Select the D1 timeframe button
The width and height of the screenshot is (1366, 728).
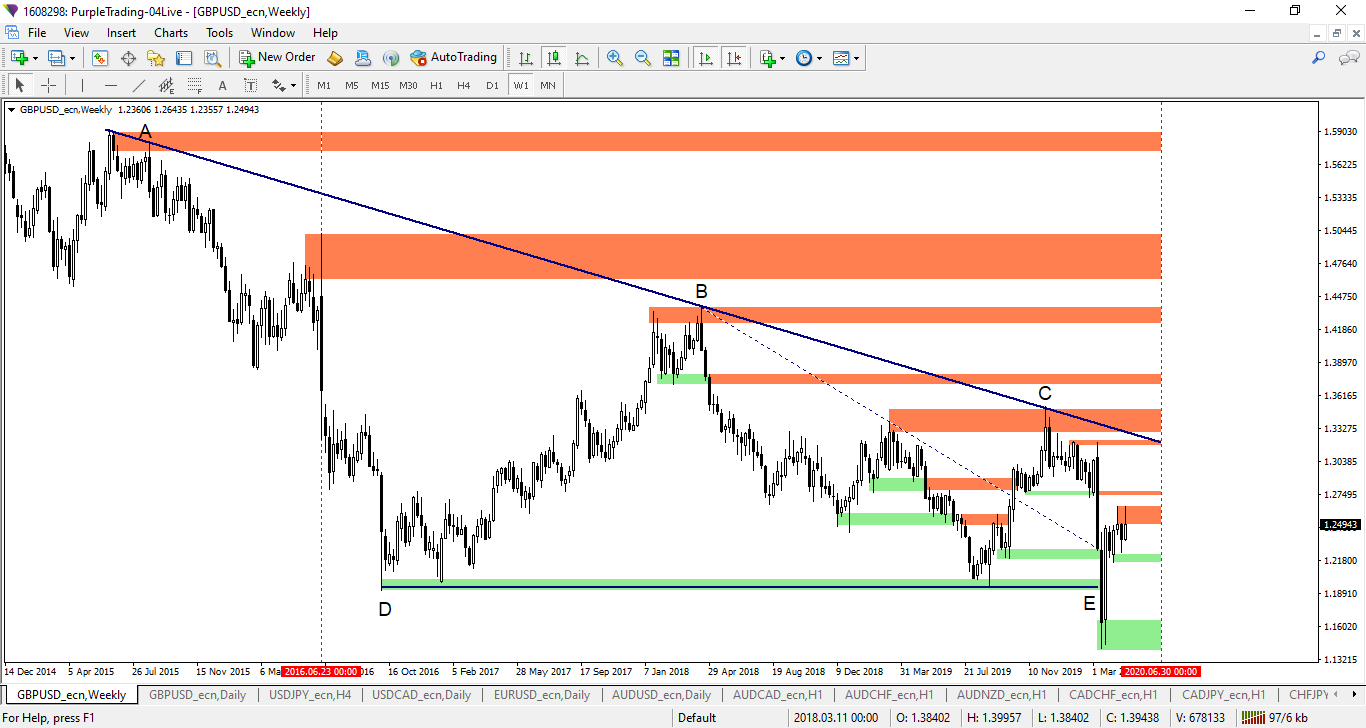point(492,85)
